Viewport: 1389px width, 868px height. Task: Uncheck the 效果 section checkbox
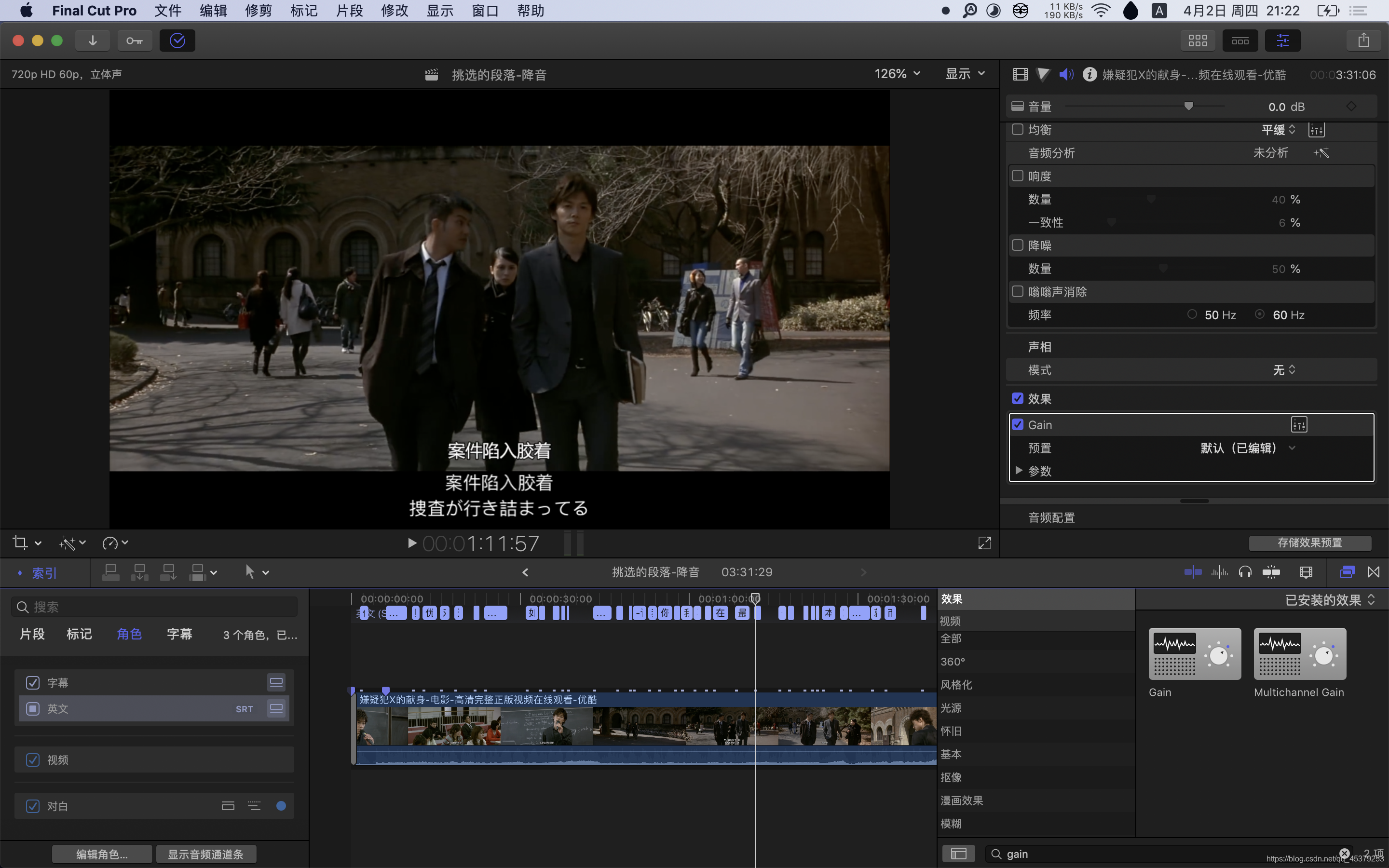coord(1018,398)
